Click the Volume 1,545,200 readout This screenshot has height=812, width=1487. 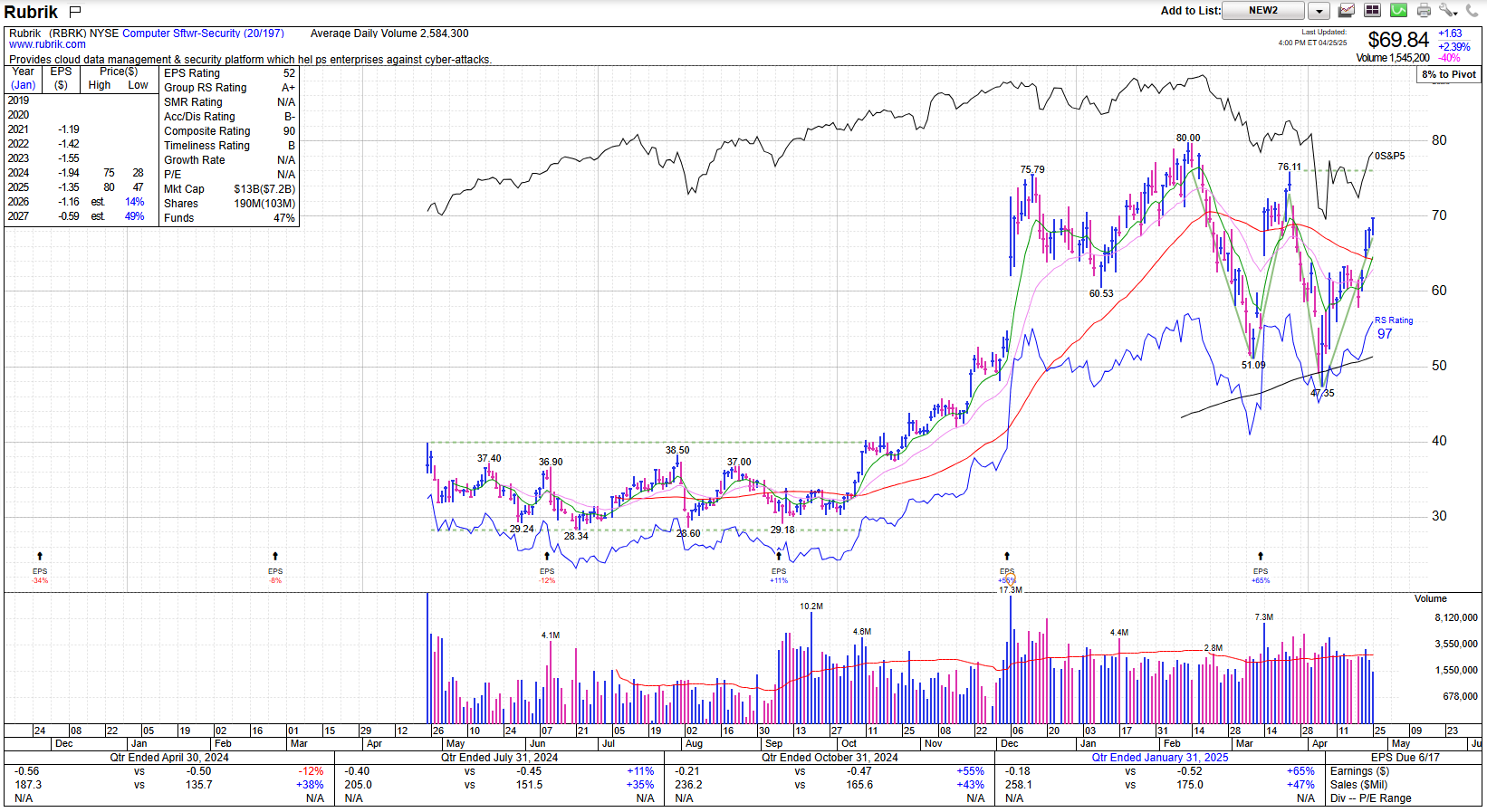pyautogui.click(x=1393, y=58)
